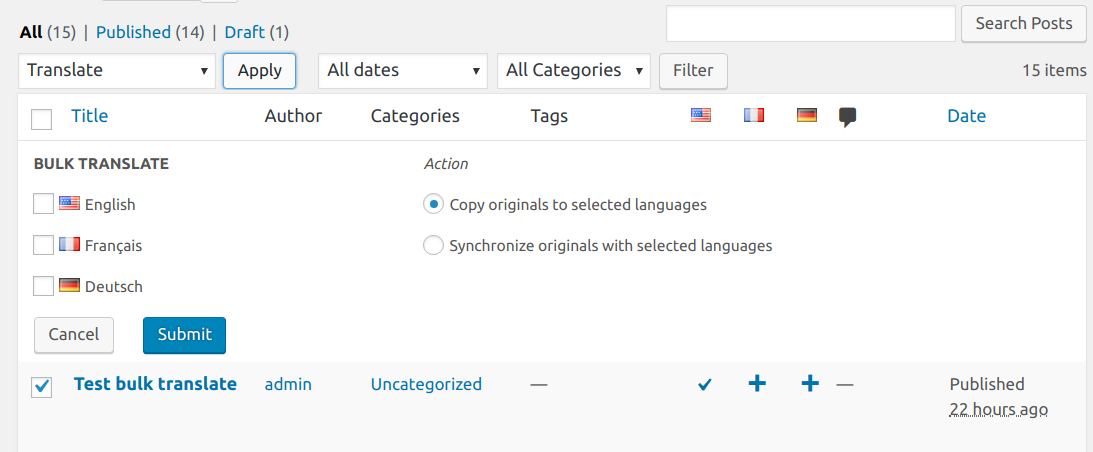Click the French flag column header icon
The height and width of the screenshot is (452, 1093).
coord(754,115)
